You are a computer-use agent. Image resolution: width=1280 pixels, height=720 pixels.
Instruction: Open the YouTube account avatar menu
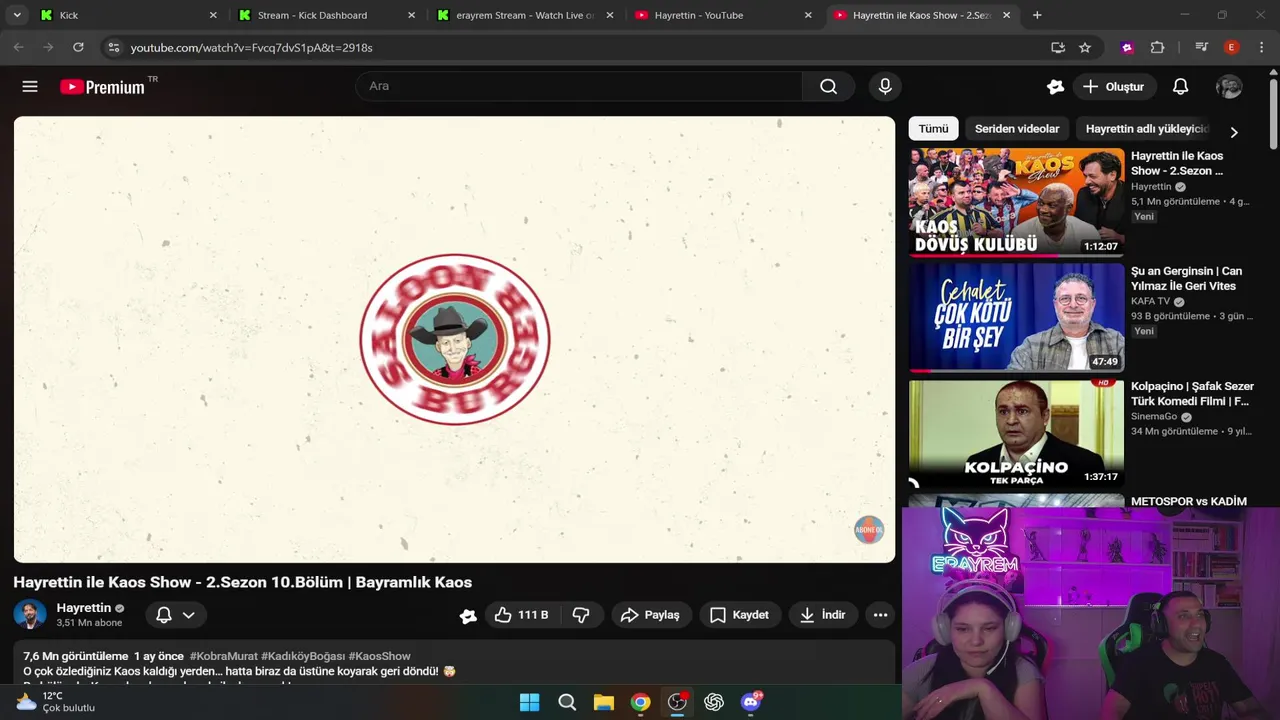pos(1229,87)
